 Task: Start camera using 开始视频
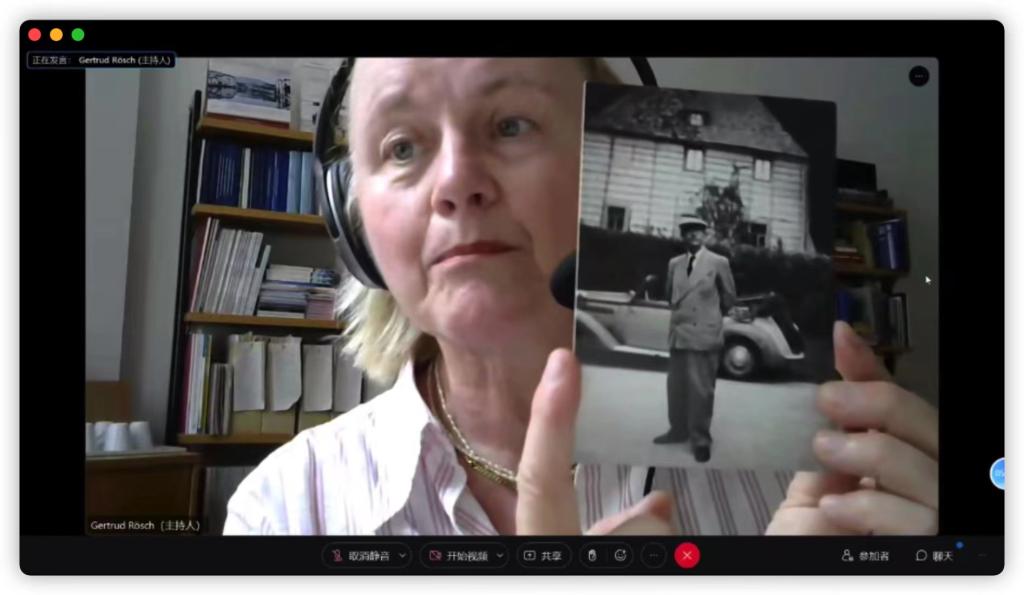pyautogui.click(x=459, y=556)
